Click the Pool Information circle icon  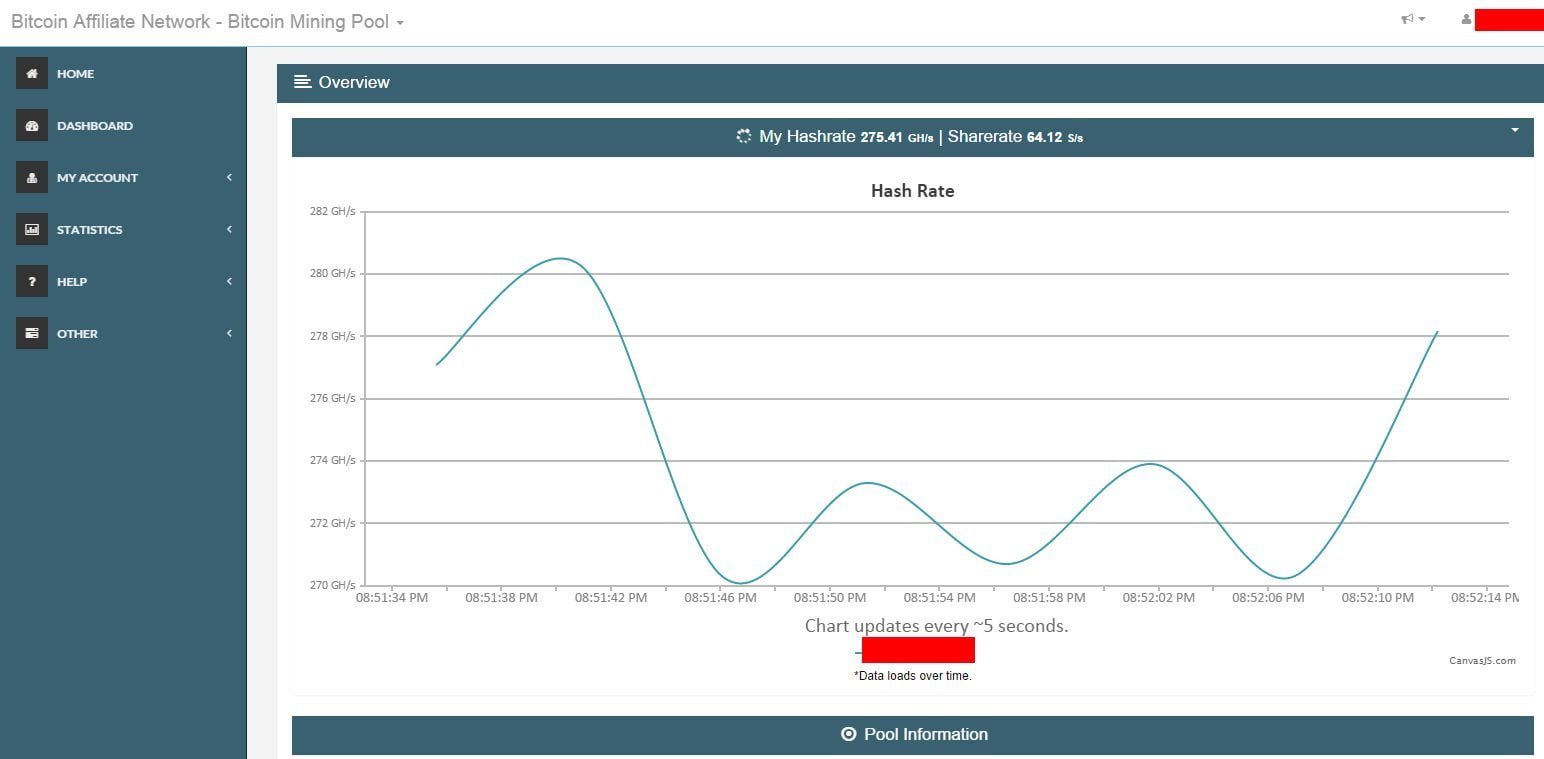point(849,734)
